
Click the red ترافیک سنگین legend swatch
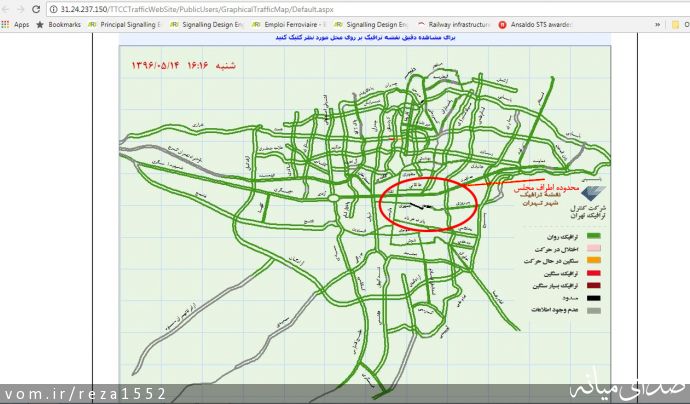pos(594,273)
